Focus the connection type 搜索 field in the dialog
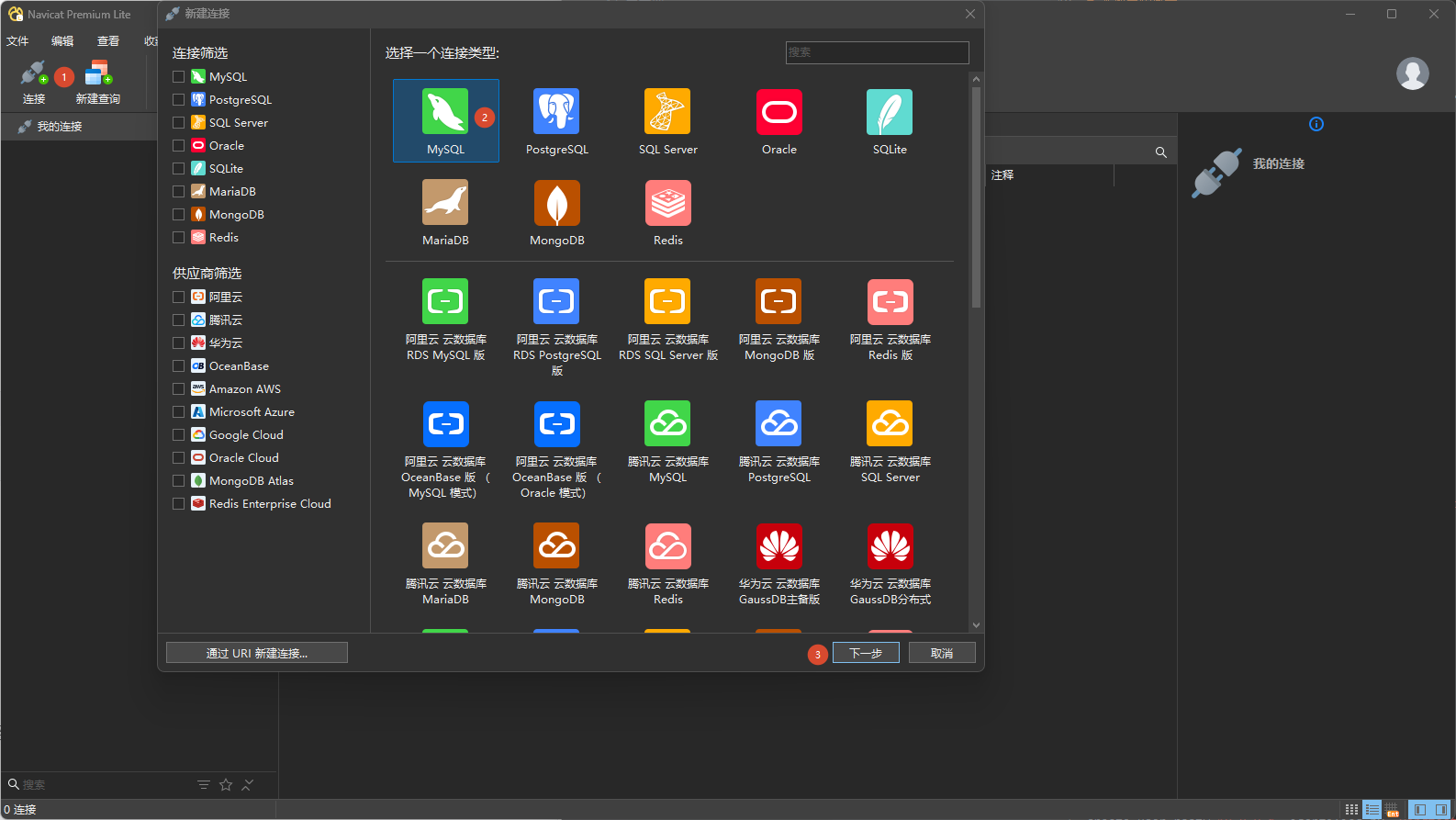Viewport: 1456px width, 820px height. [x=878, y=52]
